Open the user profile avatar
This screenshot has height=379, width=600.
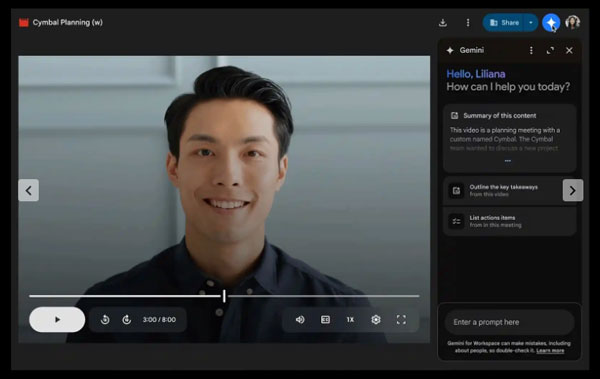point(573,23)
